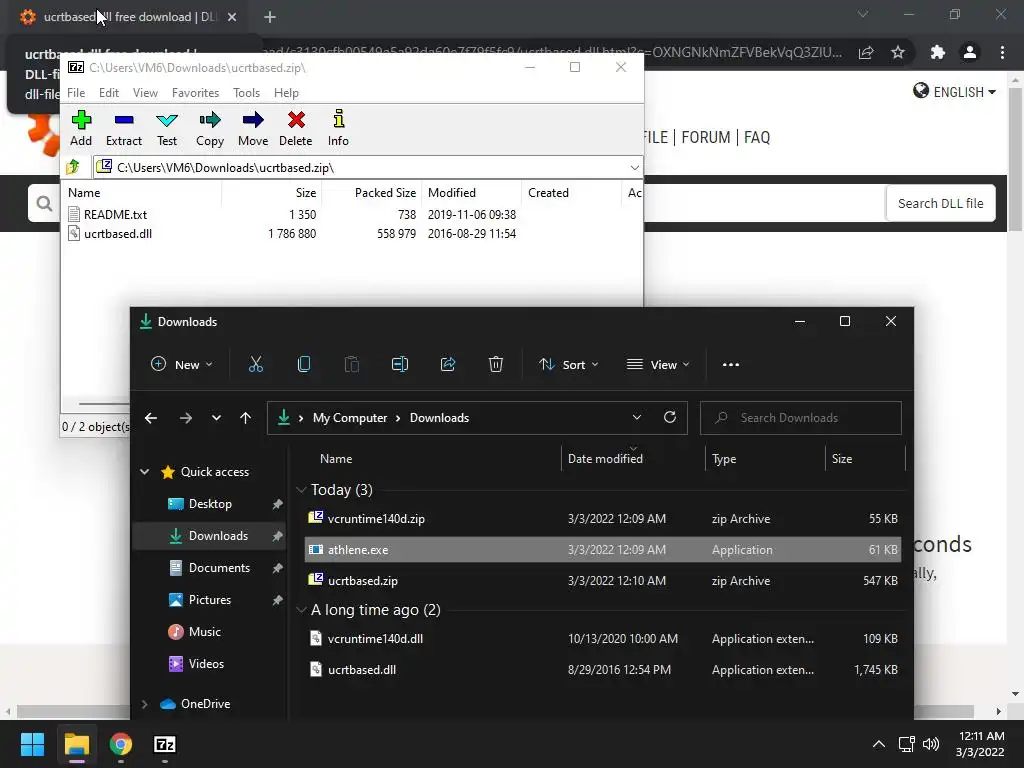Refresh the Downloads folder view
Viewport: 1024px width, 768px height.
click(x=670, y=417)
